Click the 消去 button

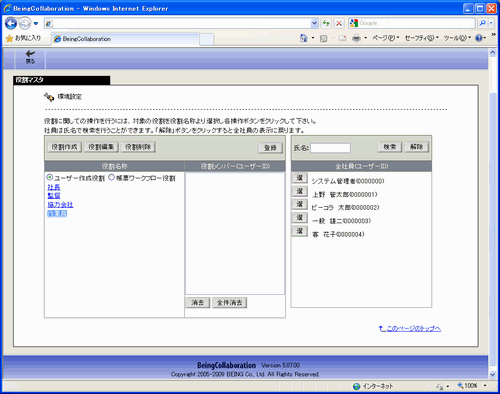(x=197, y=303)
